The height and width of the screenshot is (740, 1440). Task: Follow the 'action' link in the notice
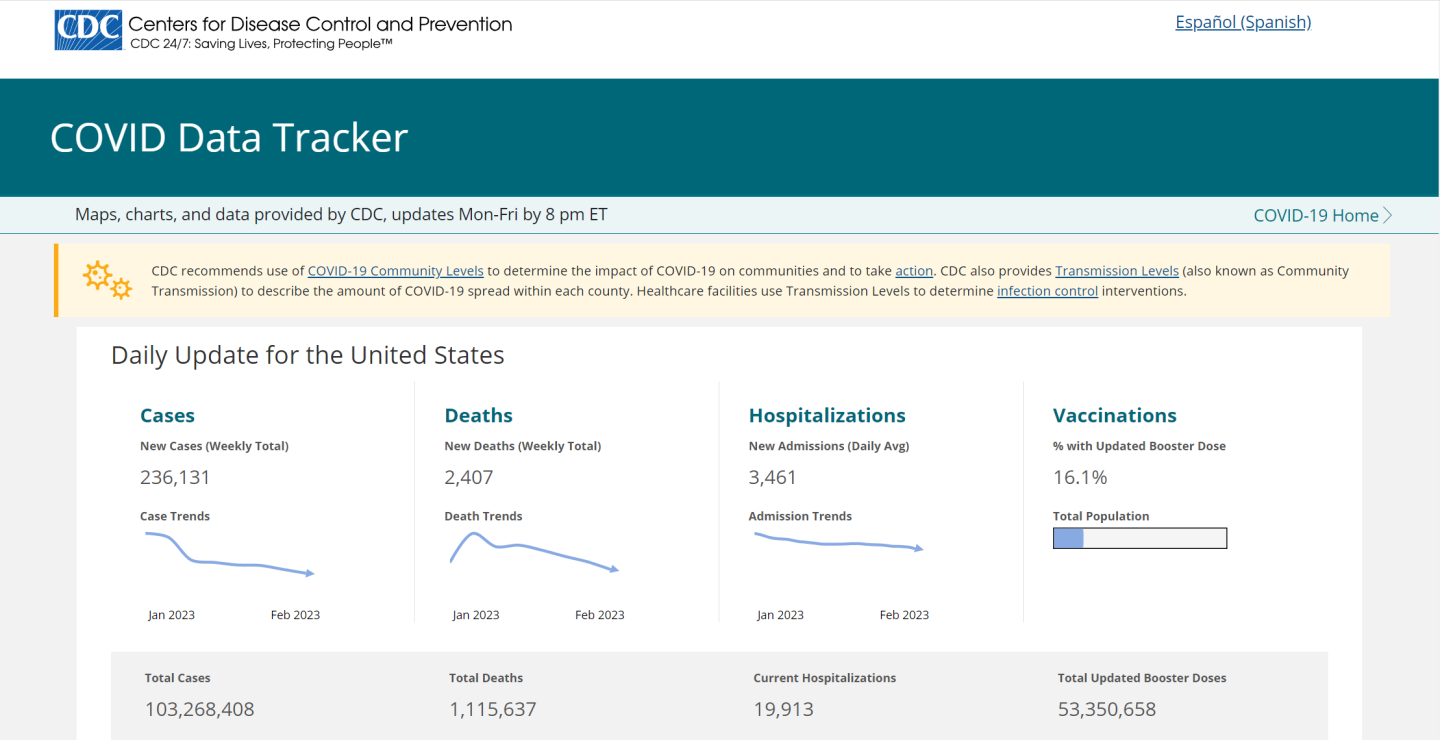[914, 271]
